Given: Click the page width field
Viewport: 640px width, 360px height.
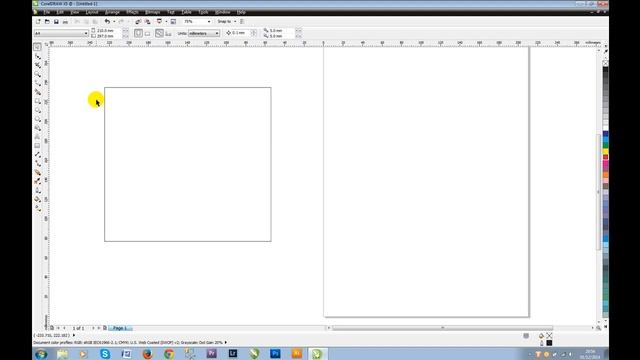Looking at the screenshot, I should (x=108, y=31).
